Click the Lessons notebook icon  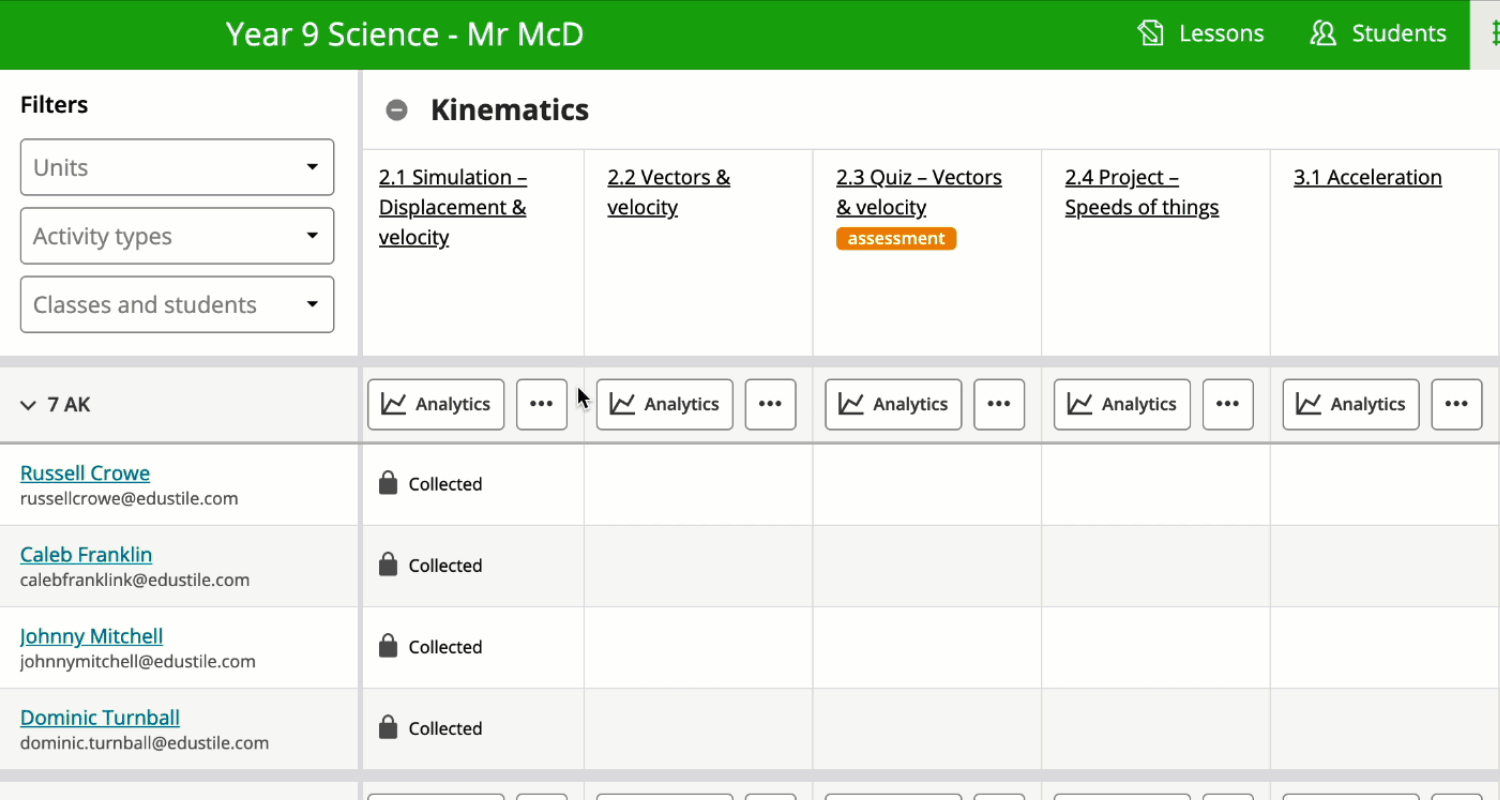tap(1151, 33)
